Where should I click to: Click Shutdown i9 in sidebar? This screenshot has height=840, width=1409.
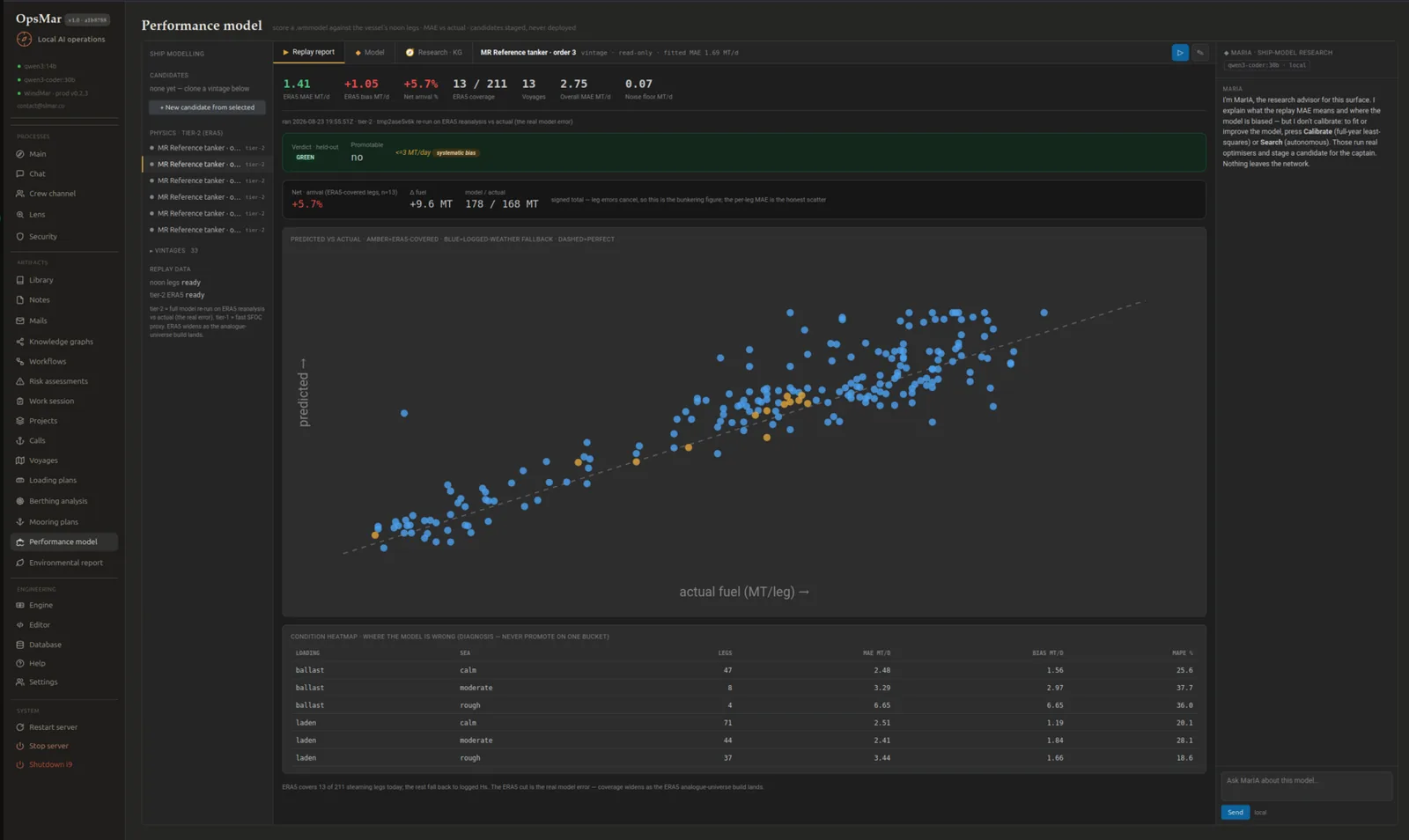click(50, 765)
